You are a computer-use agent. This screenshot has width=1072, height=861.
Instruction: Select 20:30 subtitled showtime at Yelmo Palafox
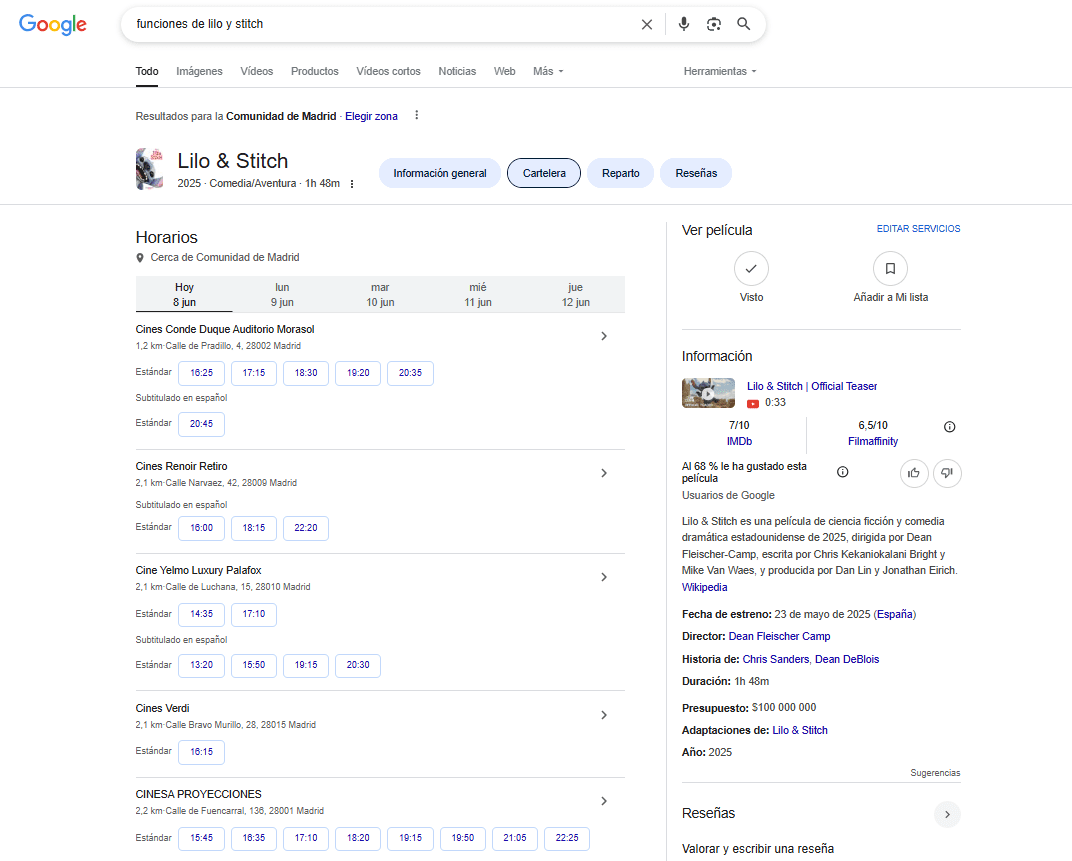358,665
